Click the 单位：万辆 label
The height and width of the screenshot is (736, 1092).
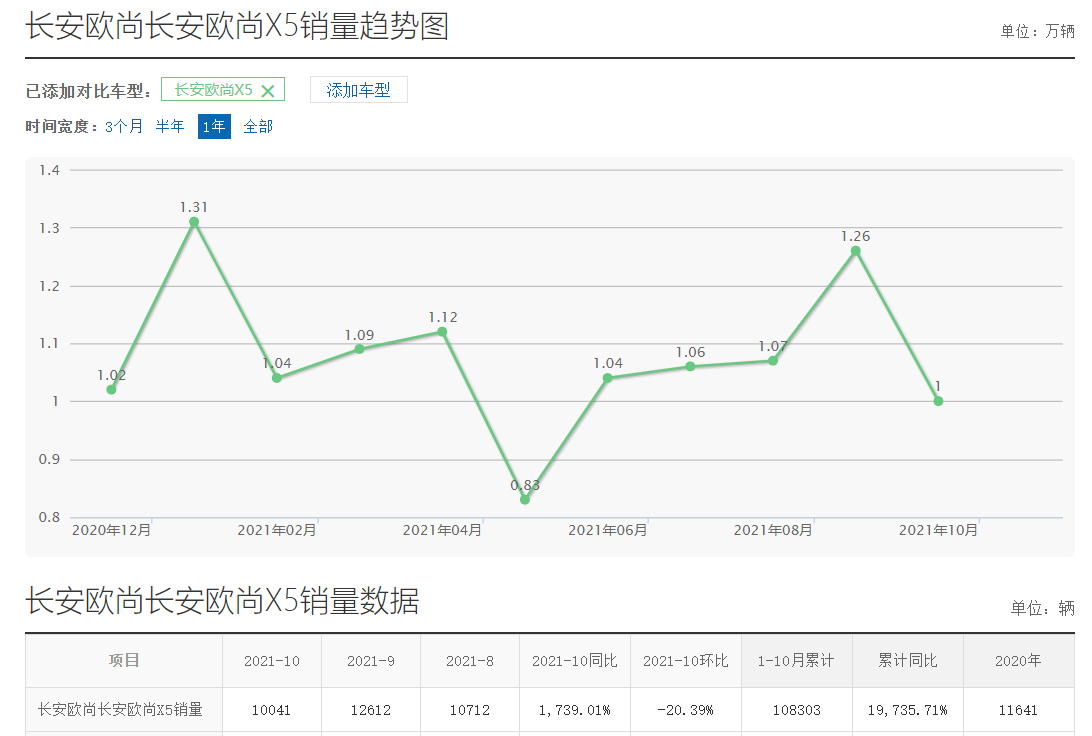point(1038,31)
